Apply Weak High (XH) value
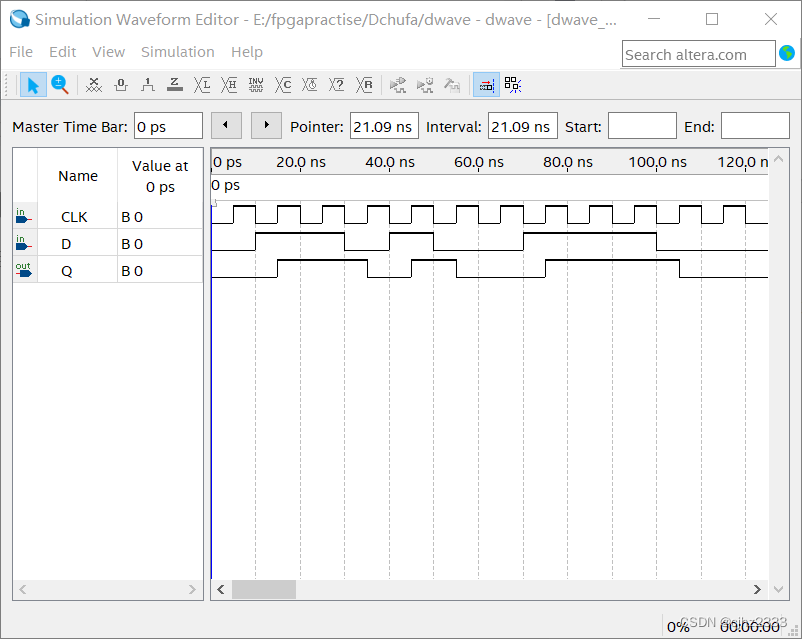The width and height of the screenshot is (802, 639). (229, 85)
